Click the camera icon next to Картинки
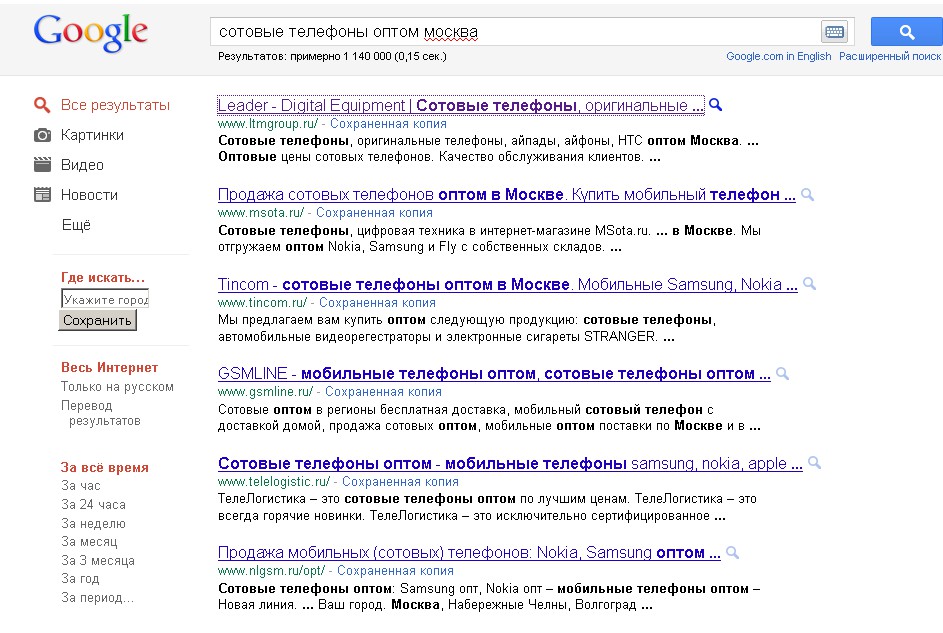This screenshot has width=943, height=633. click(42, 135)
